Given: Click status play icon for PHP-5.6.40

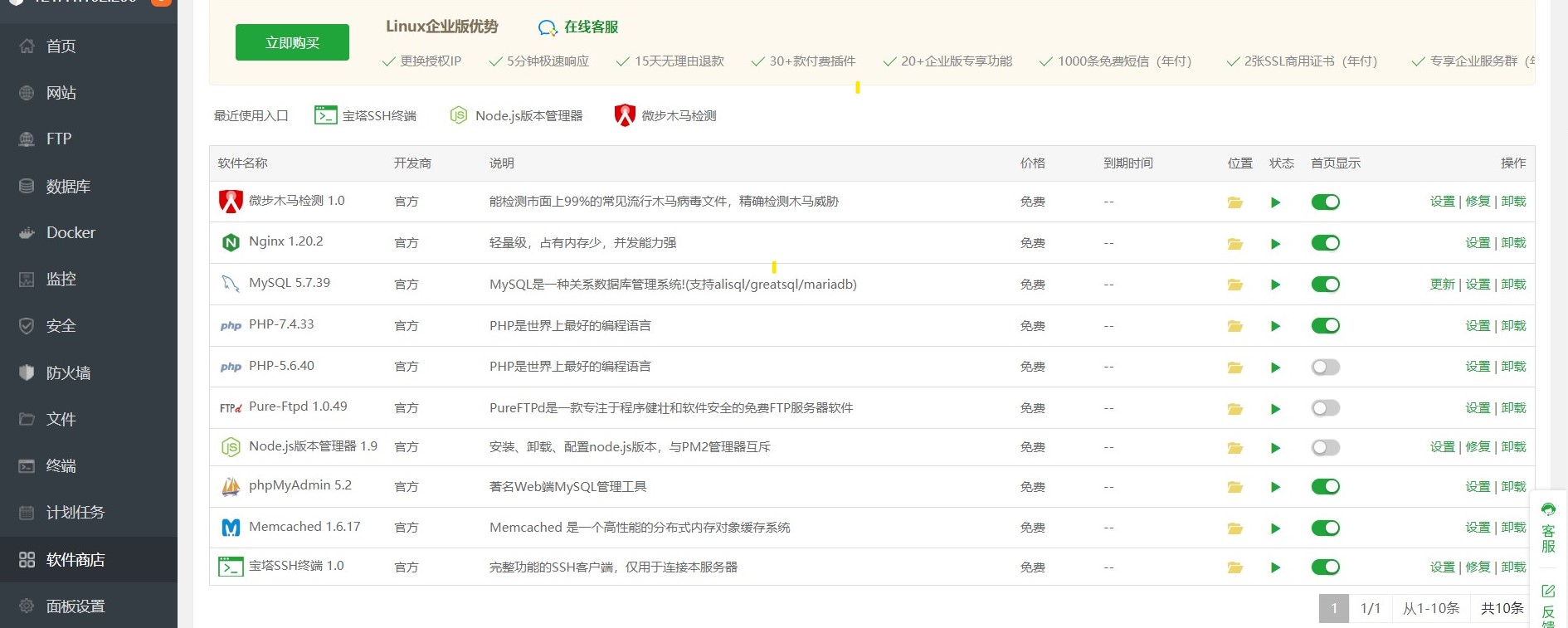Looking at the screenshot, I should coord(1276,368).
